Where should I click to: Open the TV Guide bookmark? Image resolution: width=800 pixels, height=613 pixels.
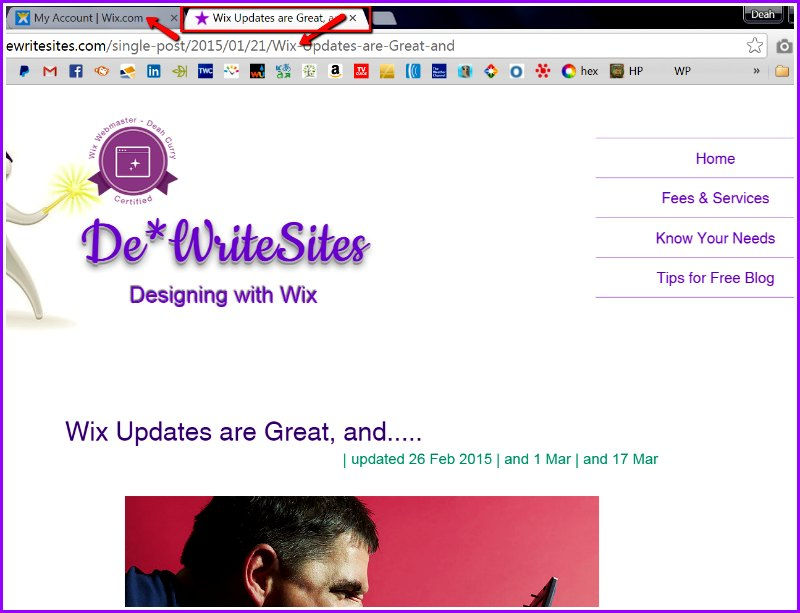pyautogui.click(x=361, y=71)
